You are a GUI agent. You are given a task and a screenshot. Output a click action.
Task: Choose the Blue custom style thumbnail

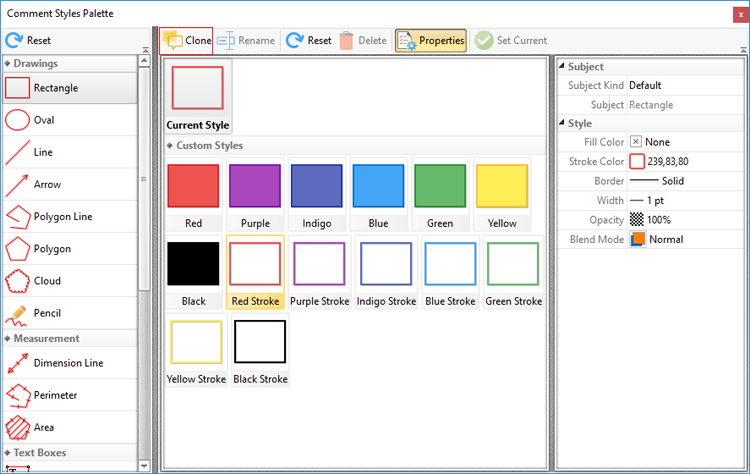(378, 195)
